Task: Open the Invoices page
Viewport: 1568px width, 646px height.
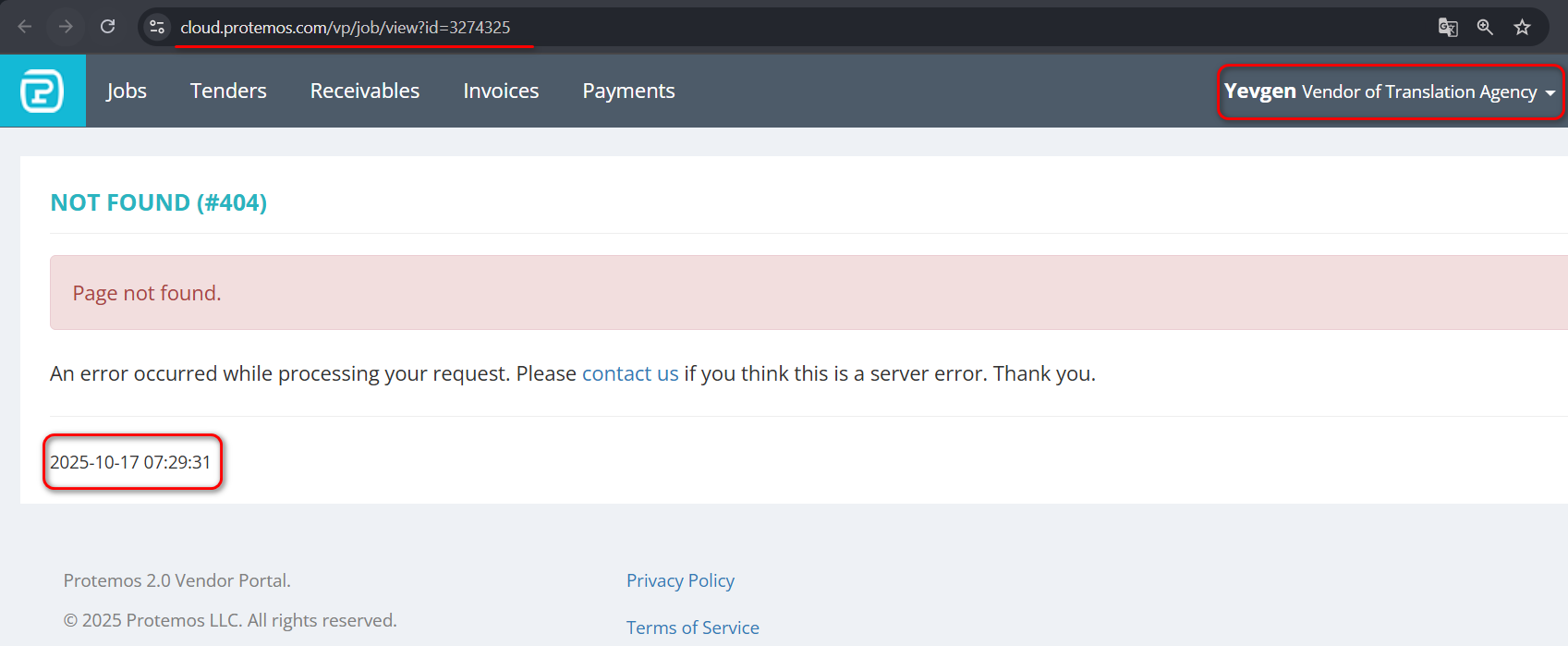Action: pos(501,91)
